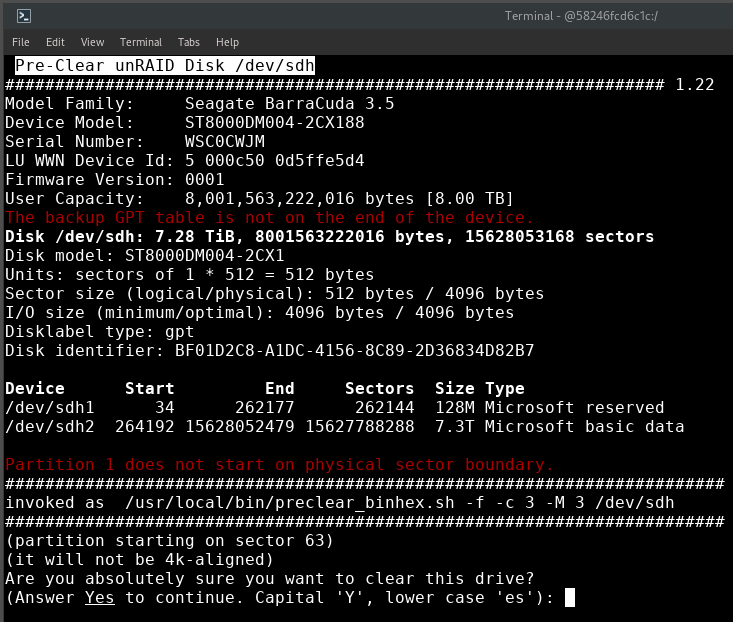Click the 'End' column header

click(280, 388)
